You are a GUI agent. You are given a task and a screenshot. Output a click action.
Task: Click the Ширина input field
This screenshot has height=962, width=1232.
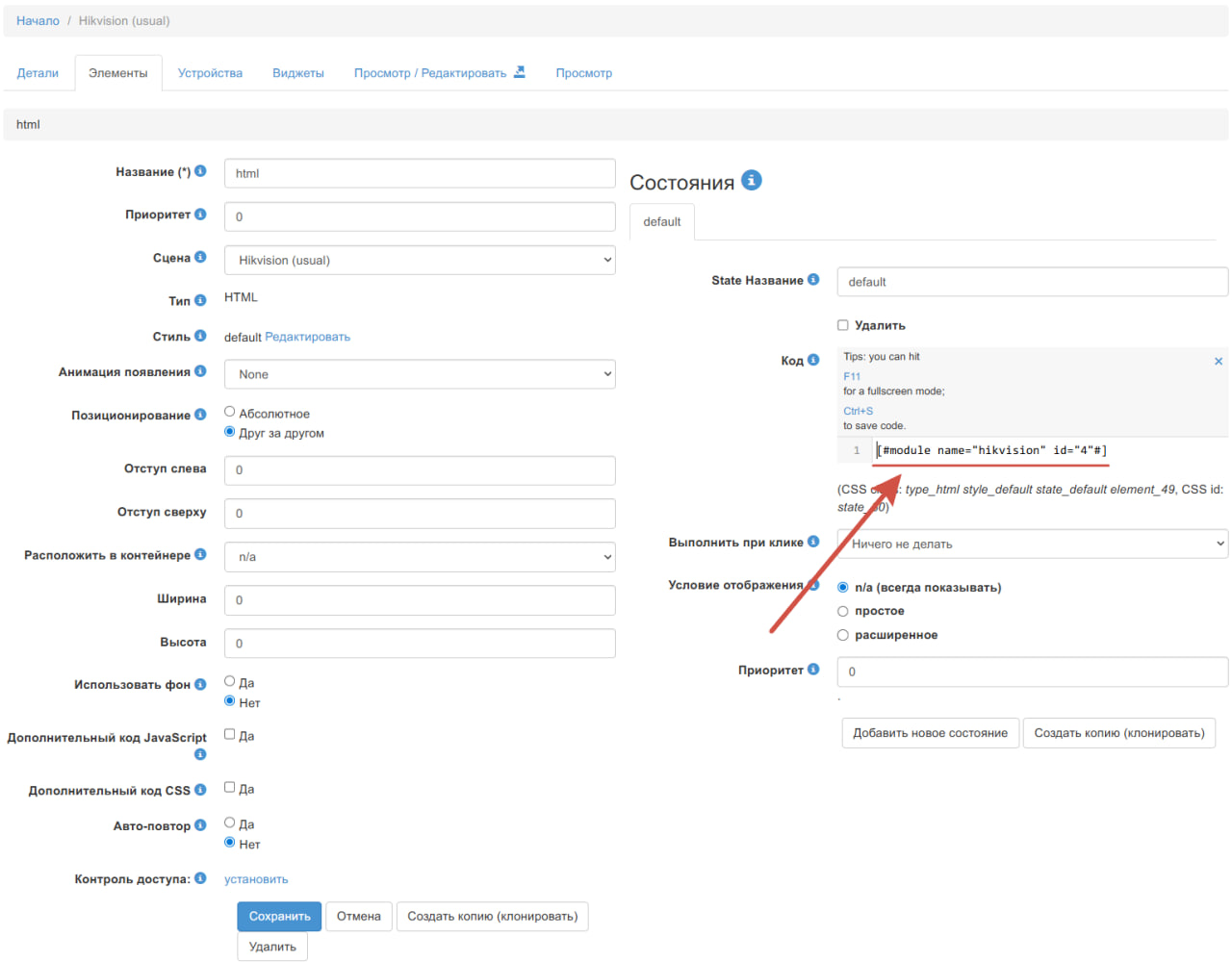420,600
